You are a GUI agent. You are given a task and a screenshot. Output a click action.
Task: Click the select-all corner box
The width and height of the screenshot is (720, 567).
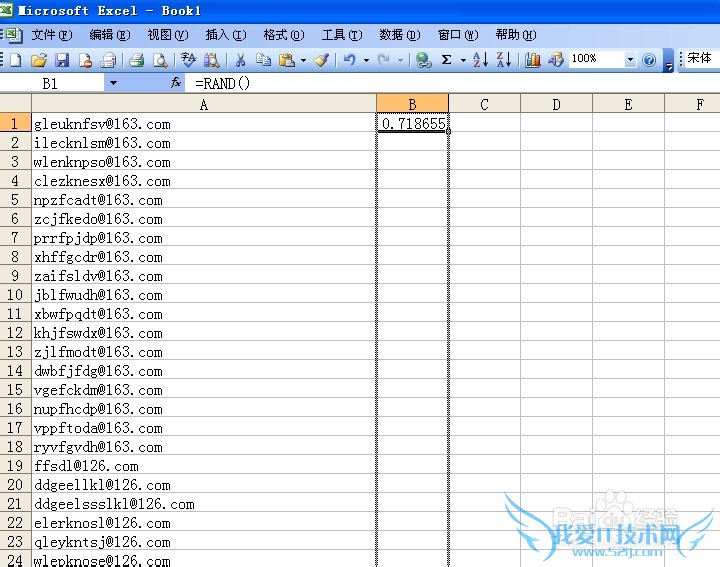pos(15,104)
